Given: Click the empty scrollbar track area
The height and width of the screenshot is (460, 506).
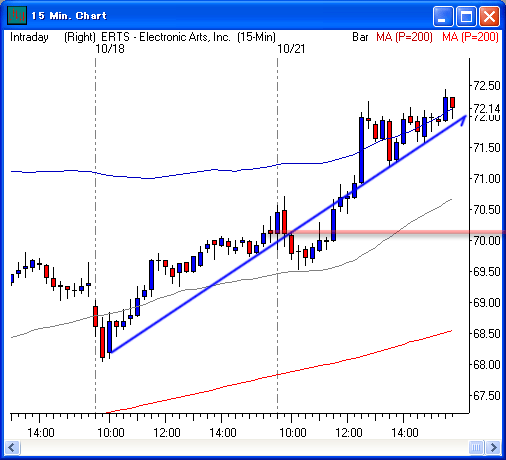Looking at the screenshot, I should [x=244, y=447].
